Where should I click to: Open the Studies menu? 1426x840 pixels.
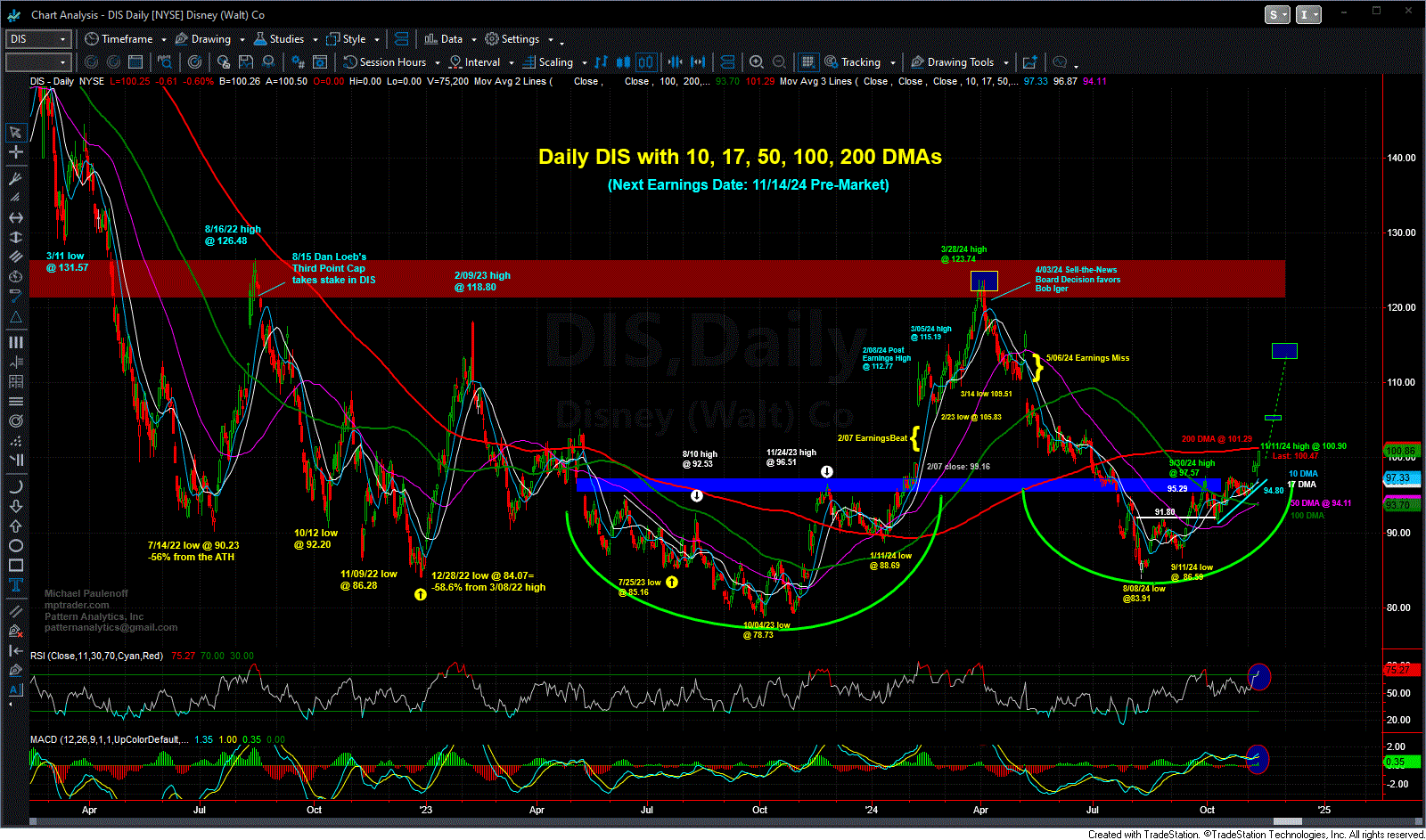[285, 39]
